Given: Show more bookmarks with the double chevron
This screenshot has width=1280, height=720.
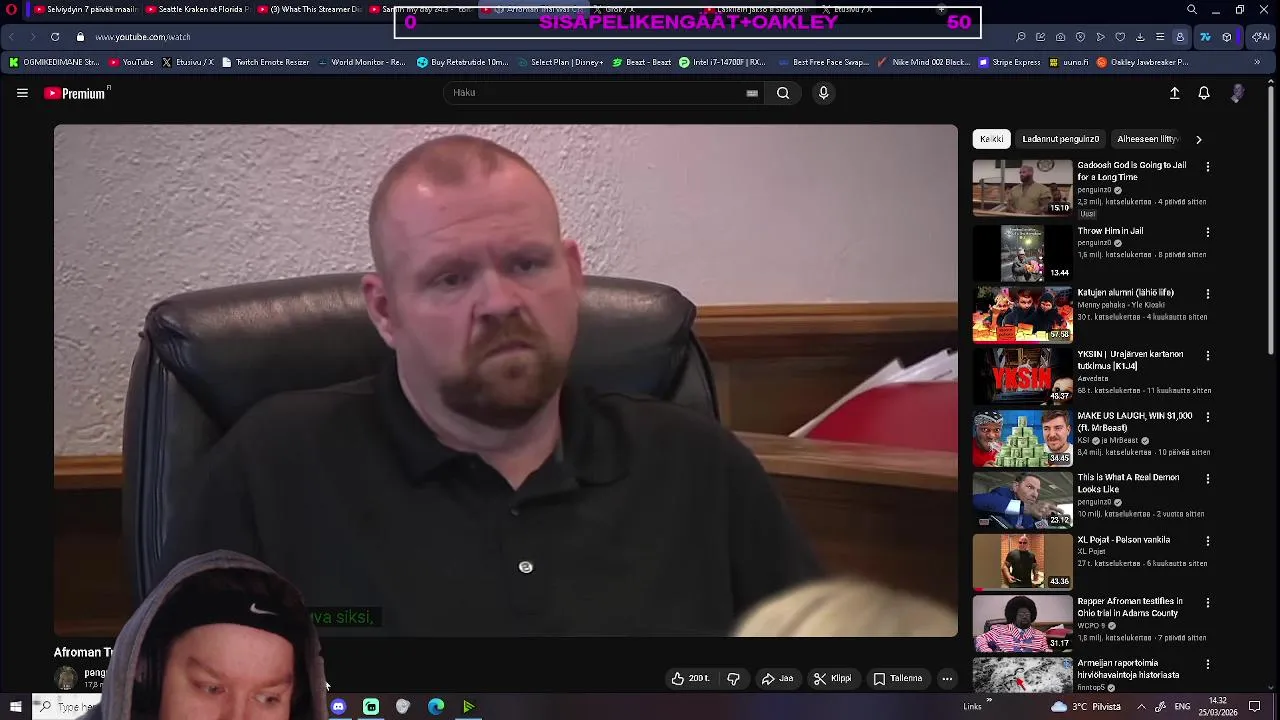Looking at the screenshot, I should pos(1257,62).
